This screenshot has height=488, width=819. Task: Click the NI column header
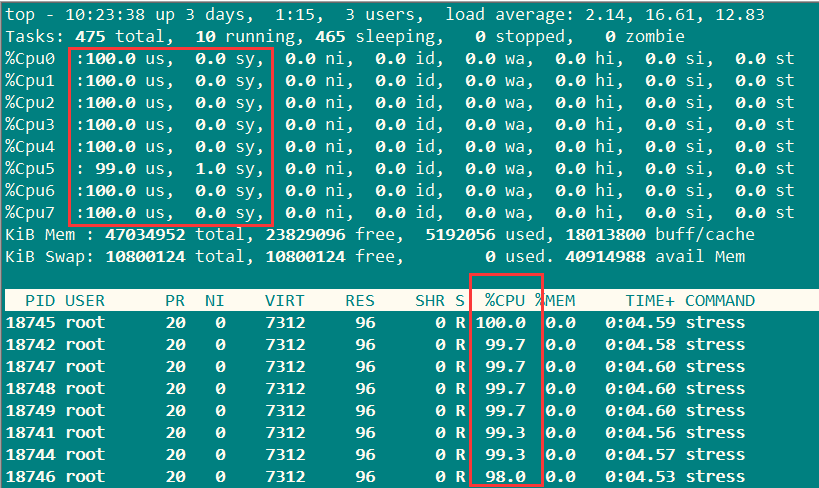coord(215,300)
